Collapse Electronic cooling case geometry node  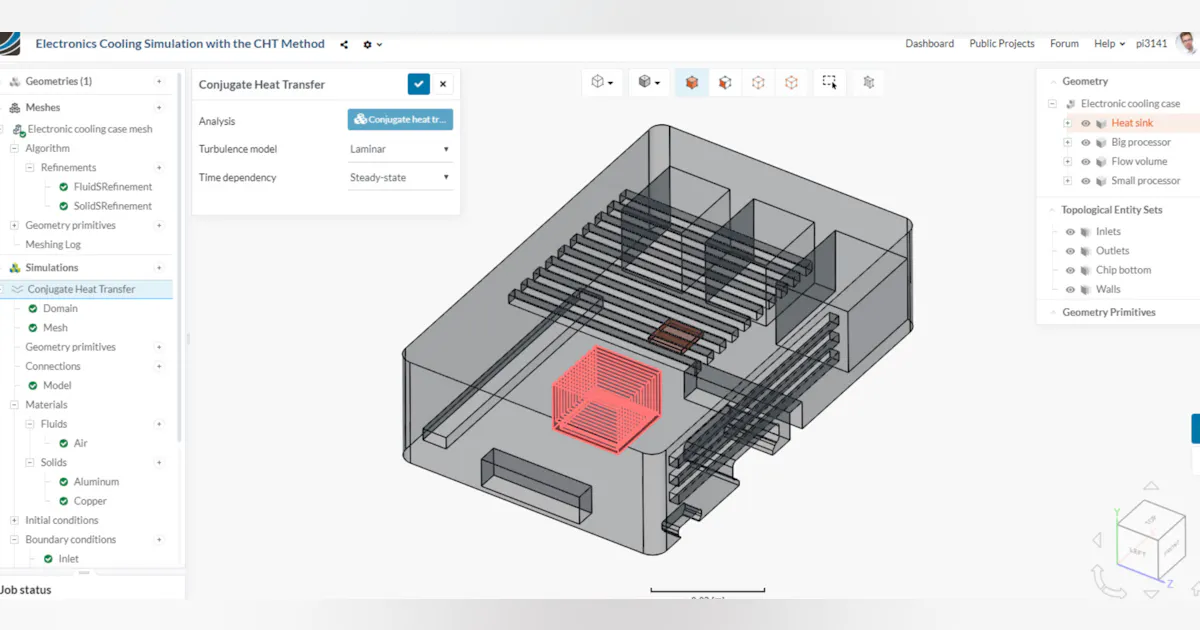(x=1052, y=103)
